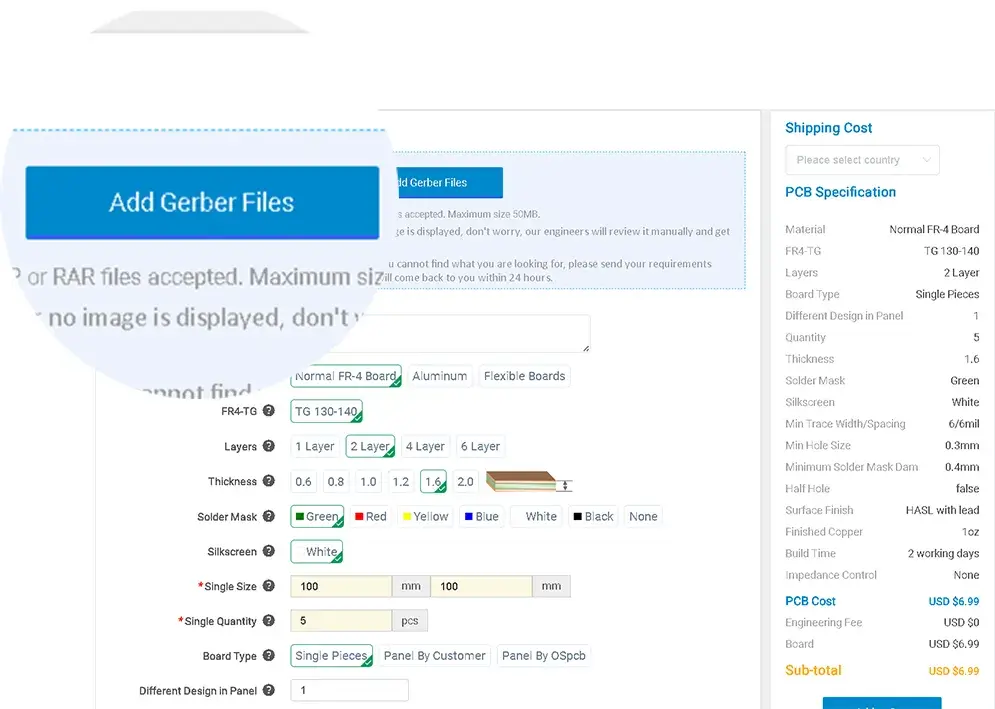Click the board thickness illustration image
995x709 pixels.
click(529, 482)
